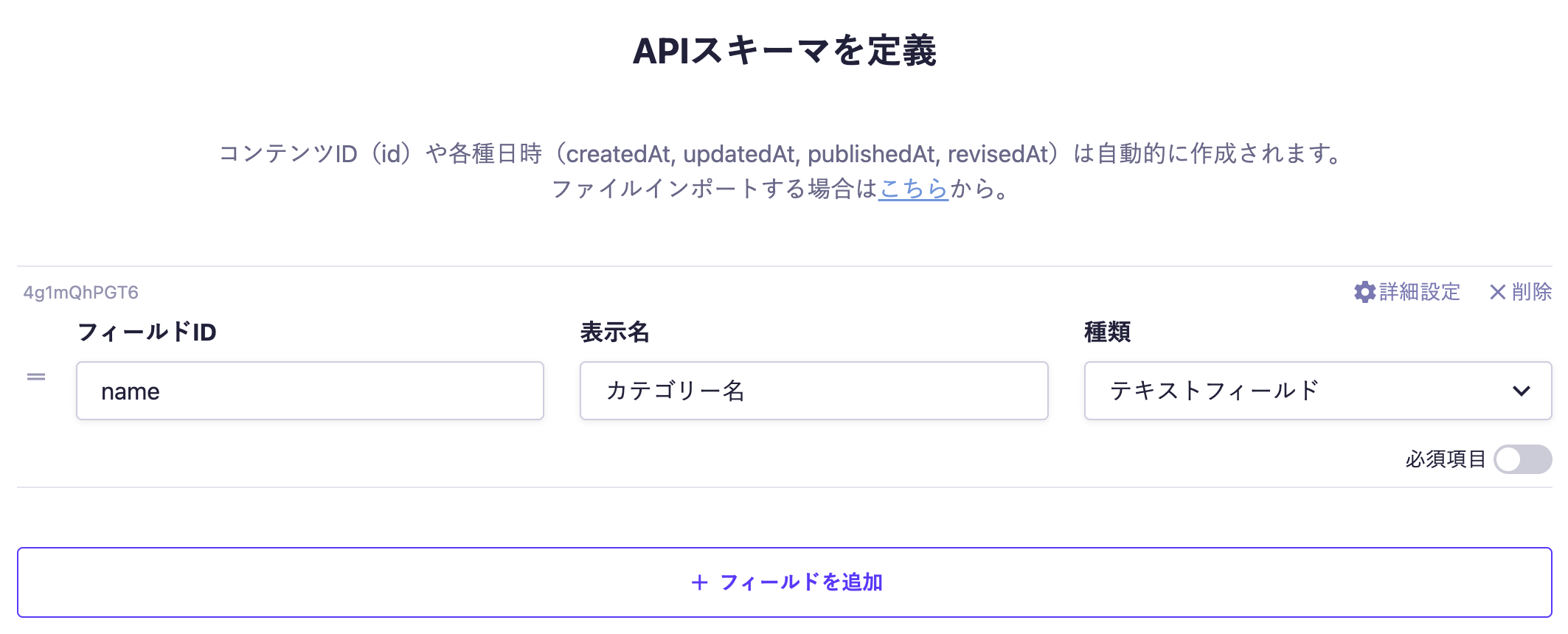Viewport: 1568px width, 634px height.
Task: Click the 種類 column label
Action: click(x=1107, y=332)
